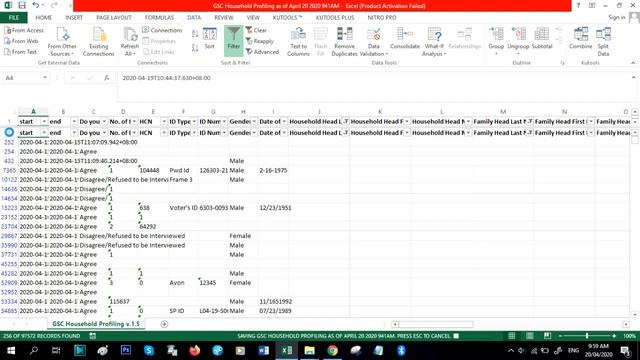
Task: Import data From Access
Action: click(24, 30)
